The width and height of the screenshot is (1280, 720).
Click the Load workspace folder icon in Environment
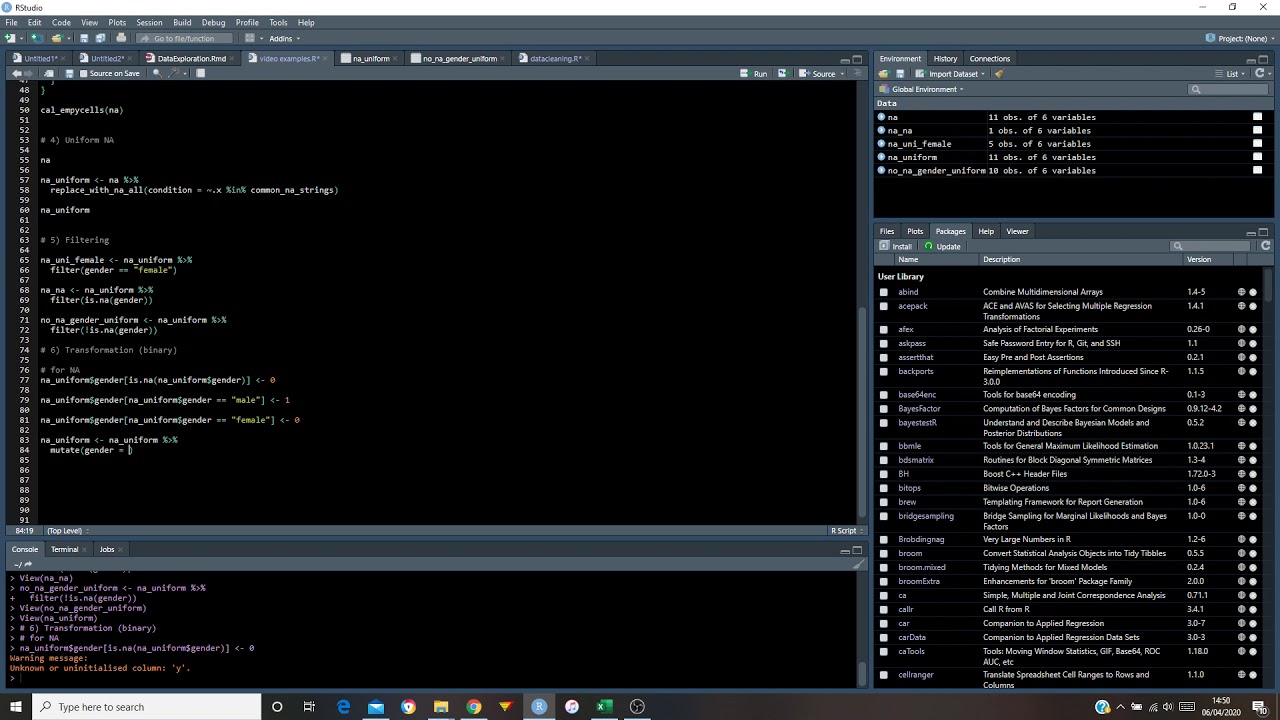[884, 74]
